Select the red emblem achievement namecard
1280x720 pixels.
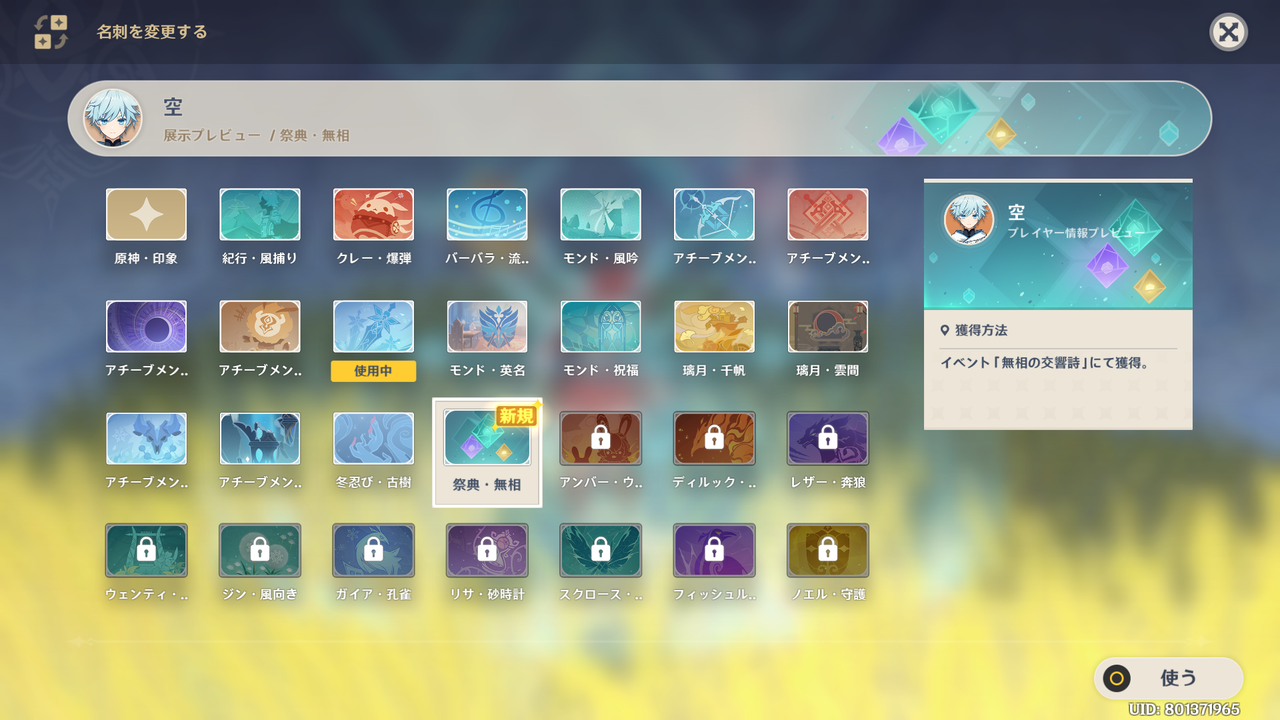[827, 215]
